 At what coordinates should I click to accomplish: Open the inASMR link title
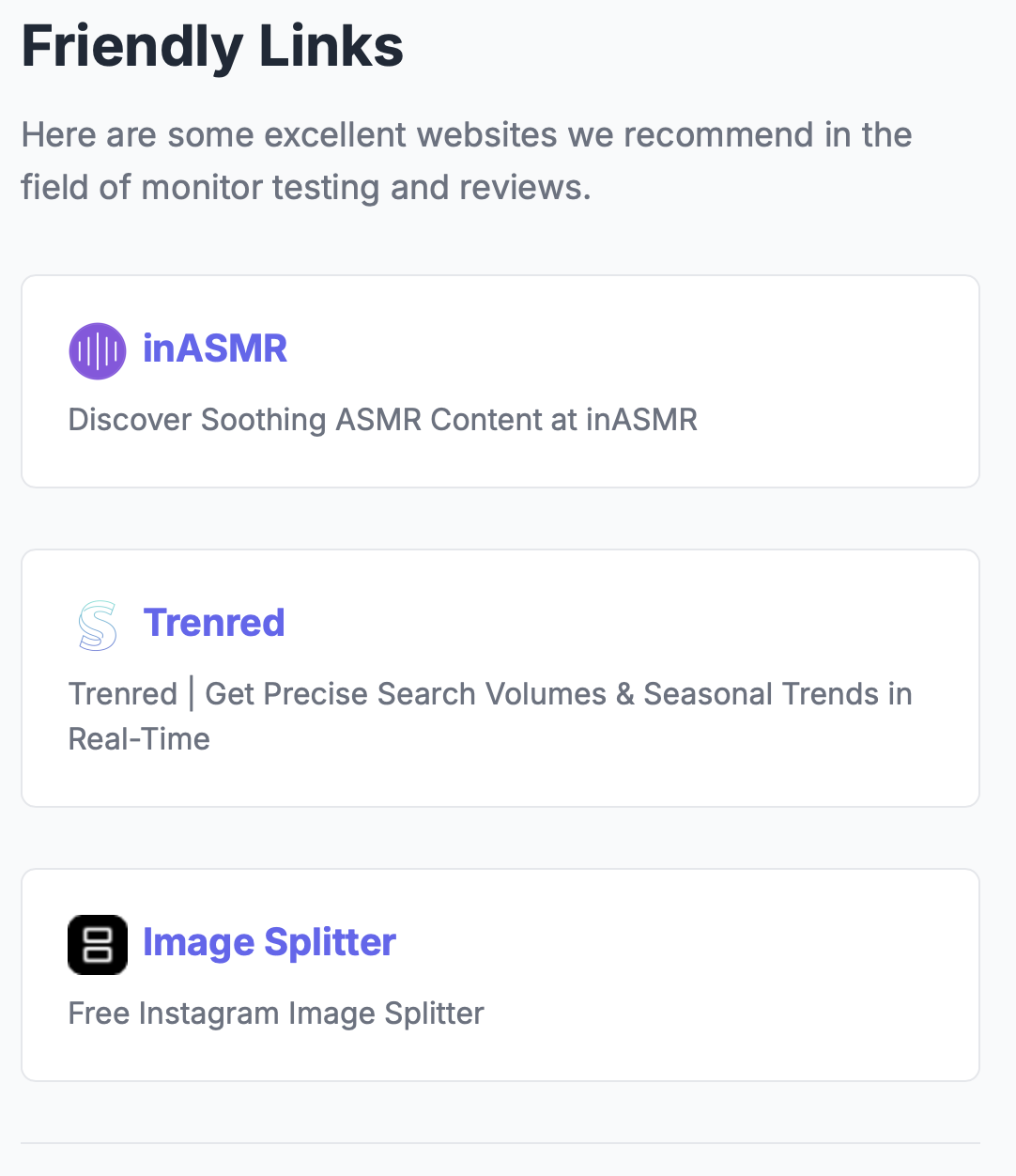(215, 348)
